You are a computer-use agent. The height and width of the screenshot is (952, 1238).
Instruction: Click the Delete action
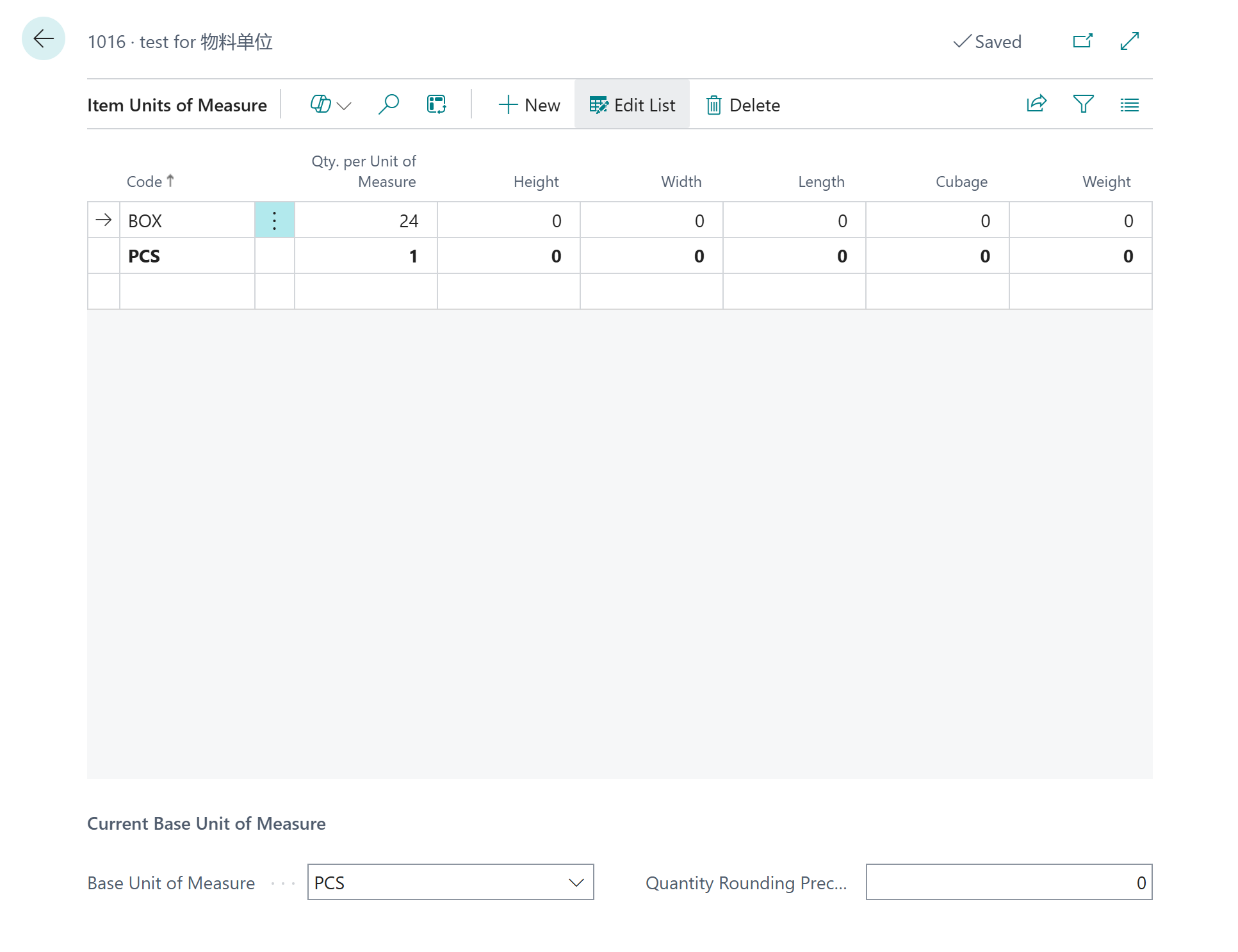click(x=743, y=105)
